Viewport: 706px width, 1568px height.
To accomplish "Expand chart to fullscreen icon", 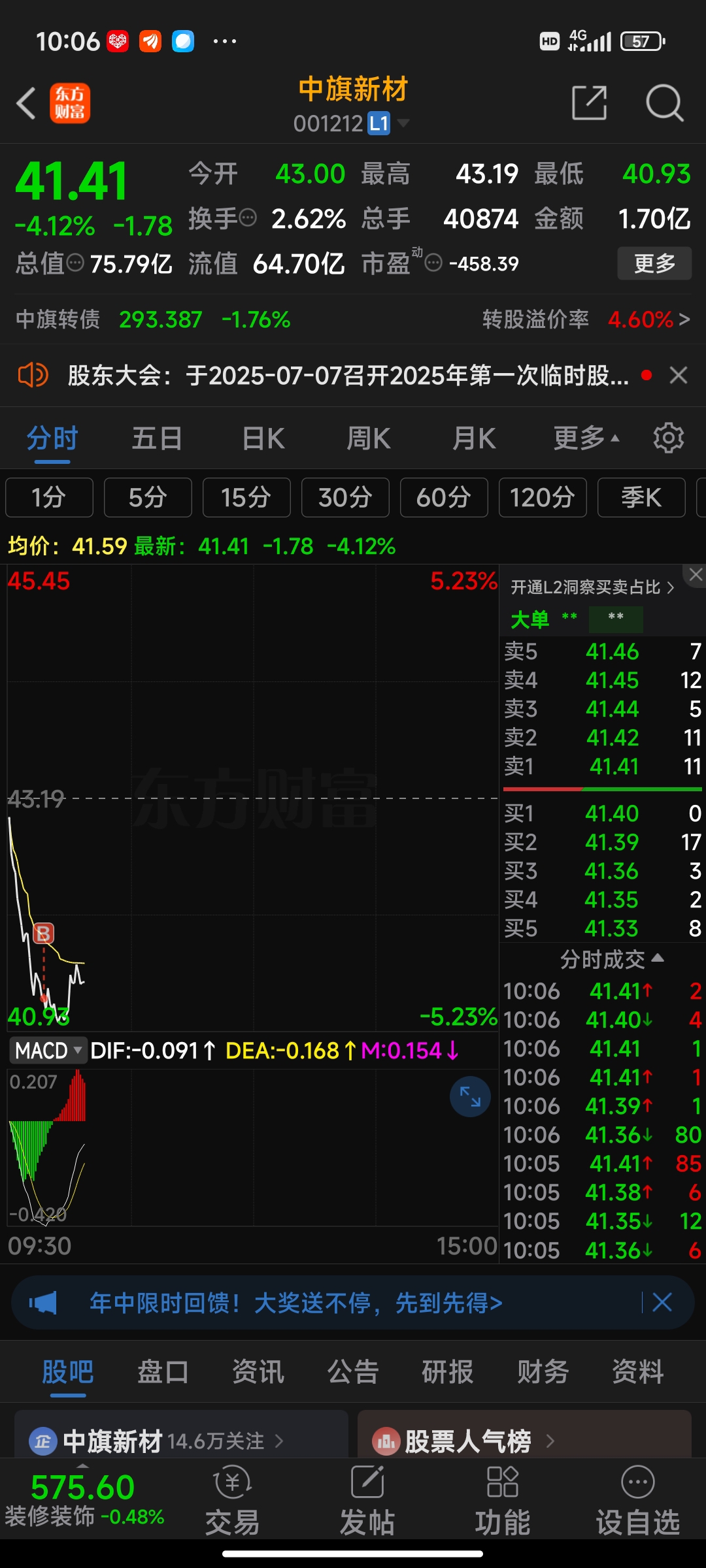I will coord(470,1096).
